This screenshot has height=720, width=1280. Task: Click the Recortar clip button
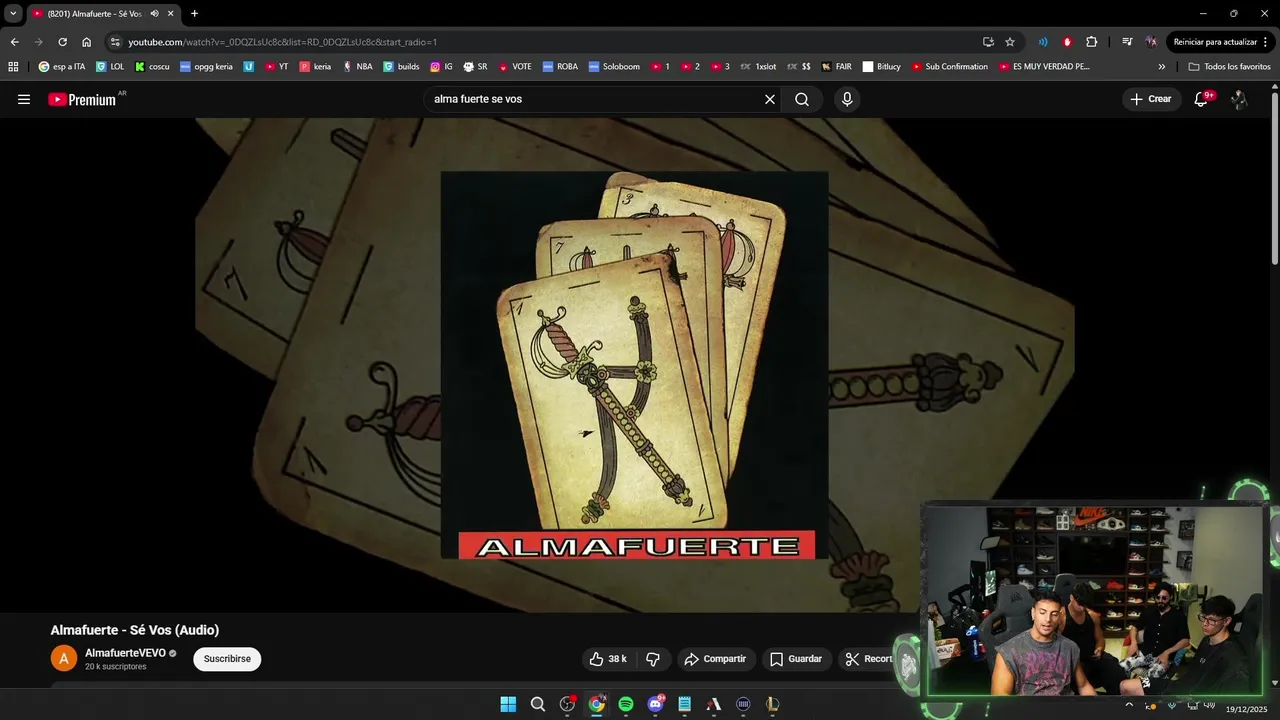[868, 659]
